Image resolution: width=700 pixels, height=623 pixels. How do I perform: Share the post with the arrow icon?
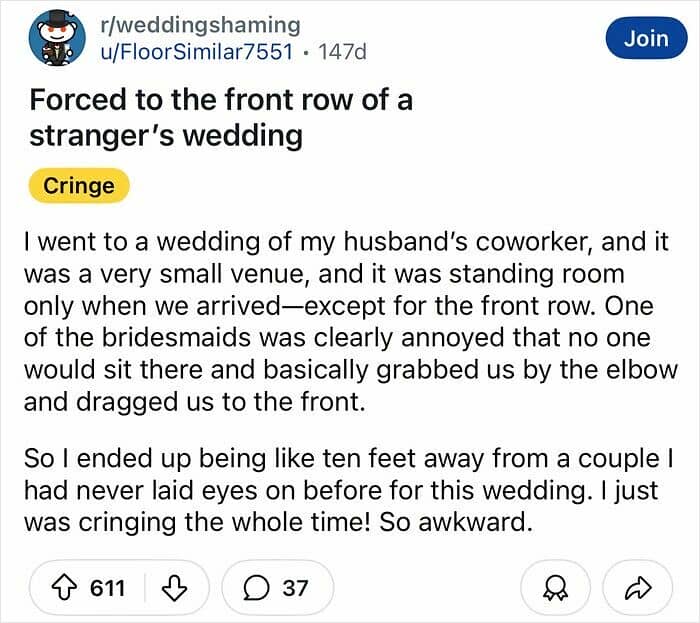pos(638,588)
